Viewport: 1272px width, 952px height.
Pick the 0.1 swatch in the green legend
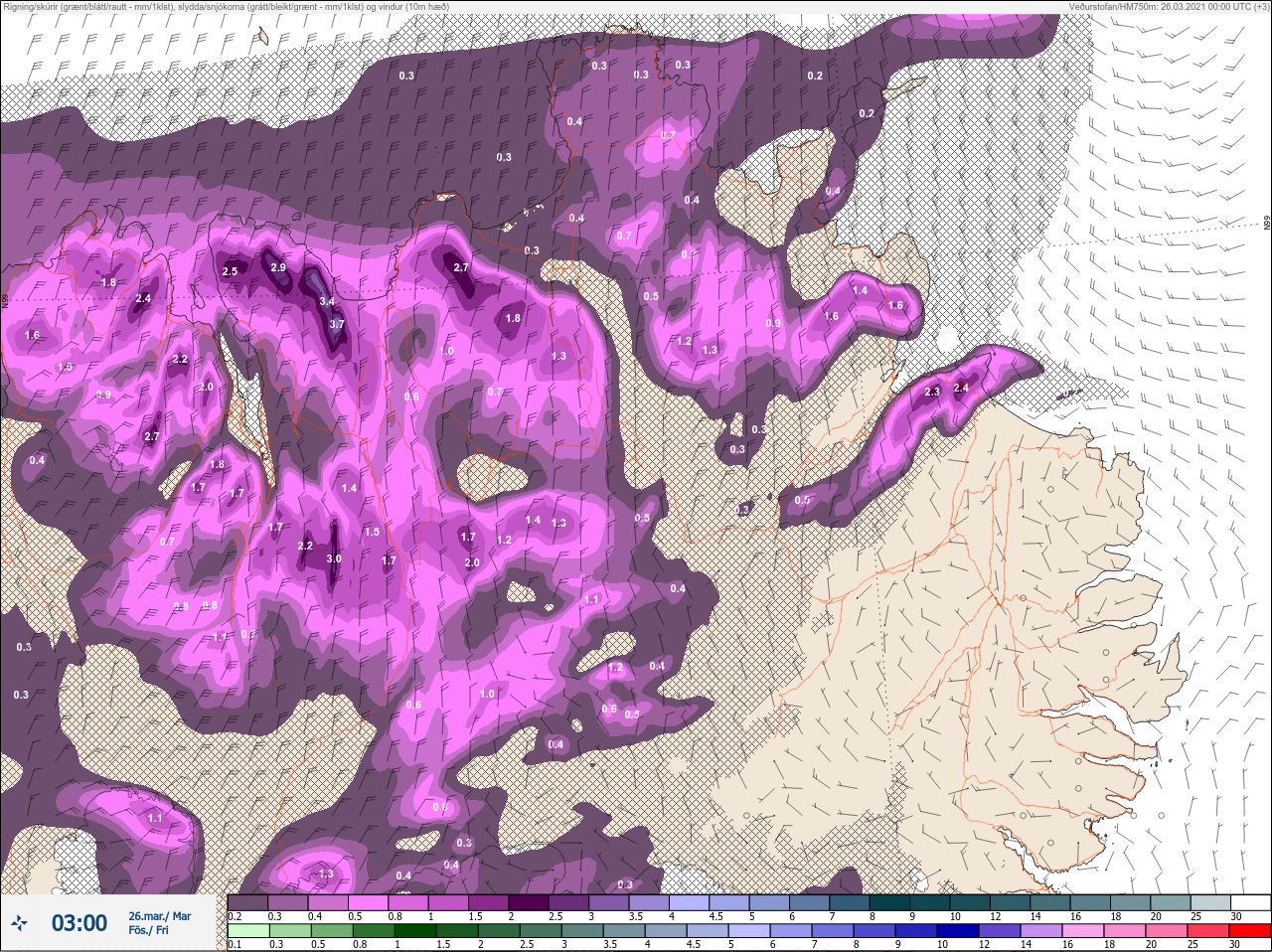(248, 931)
